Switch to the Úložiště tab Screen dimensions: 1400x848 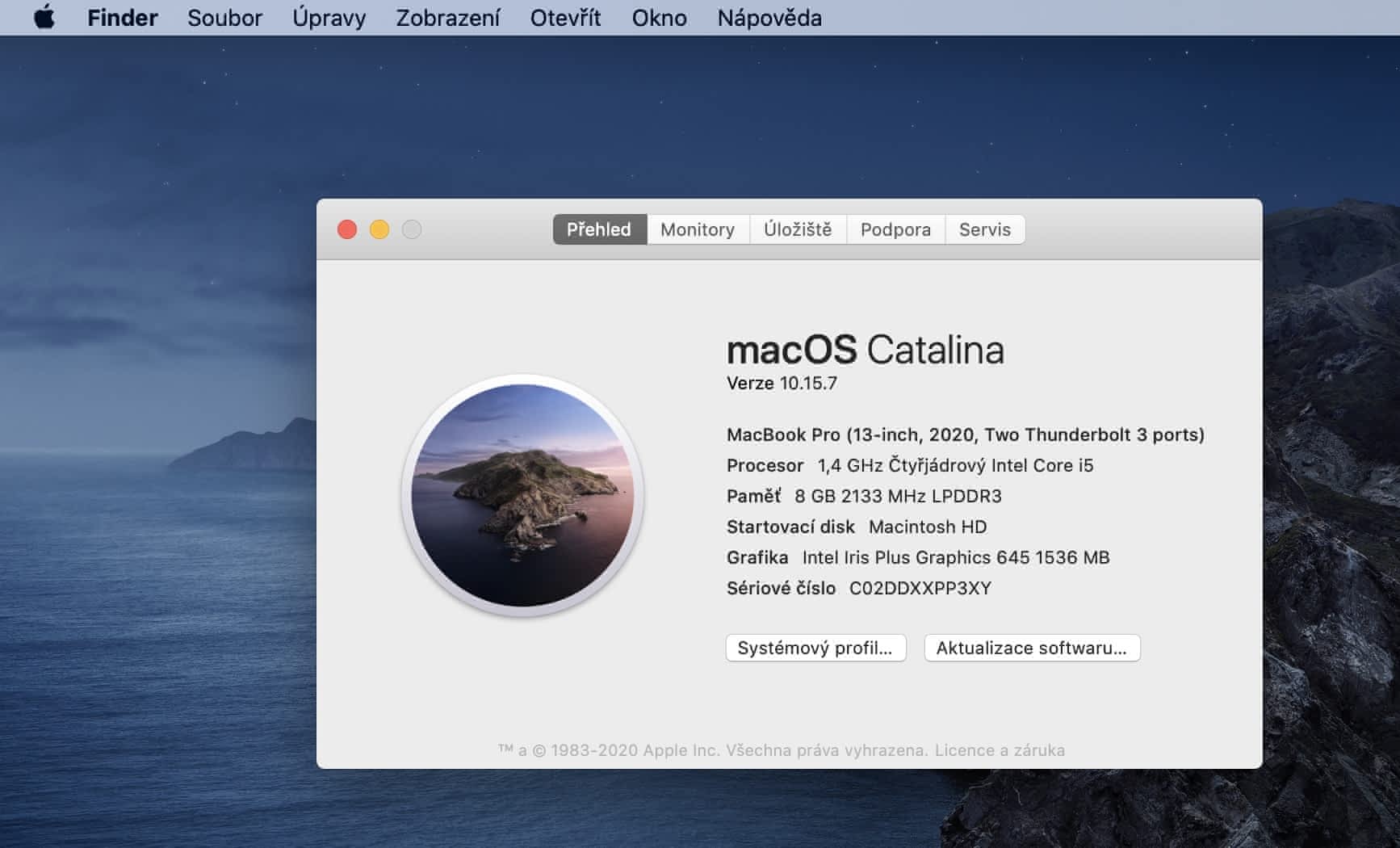coord(798,229)
